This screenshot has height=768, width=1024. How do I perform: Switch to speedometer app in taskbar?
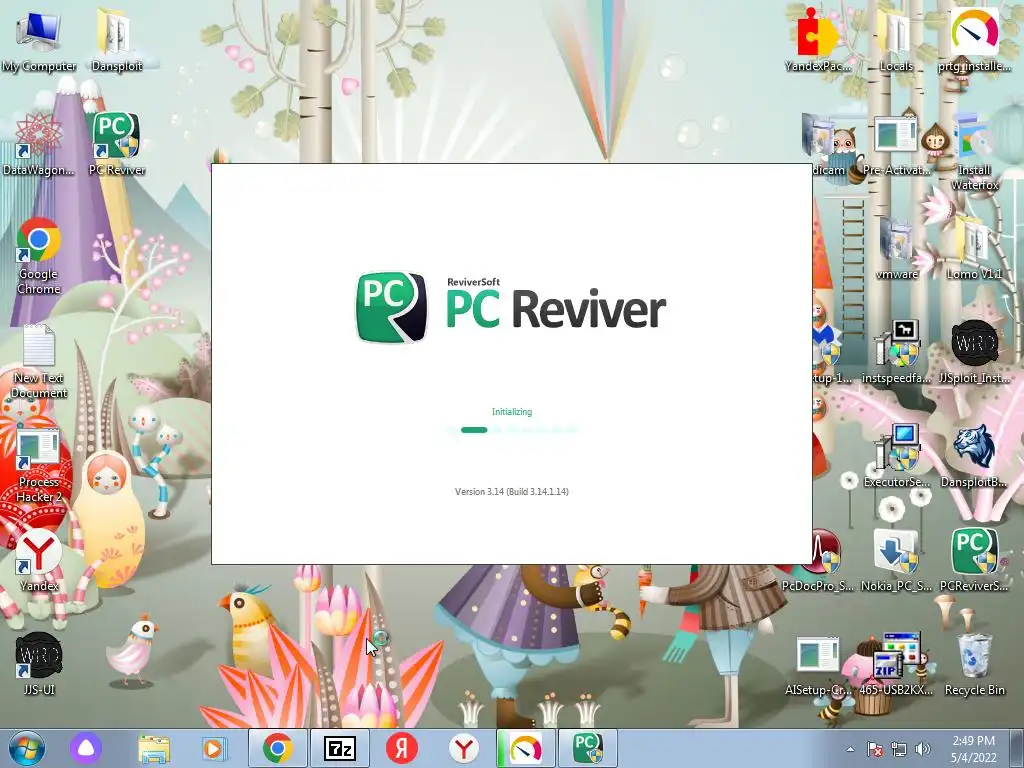click(x=526, y=748)
